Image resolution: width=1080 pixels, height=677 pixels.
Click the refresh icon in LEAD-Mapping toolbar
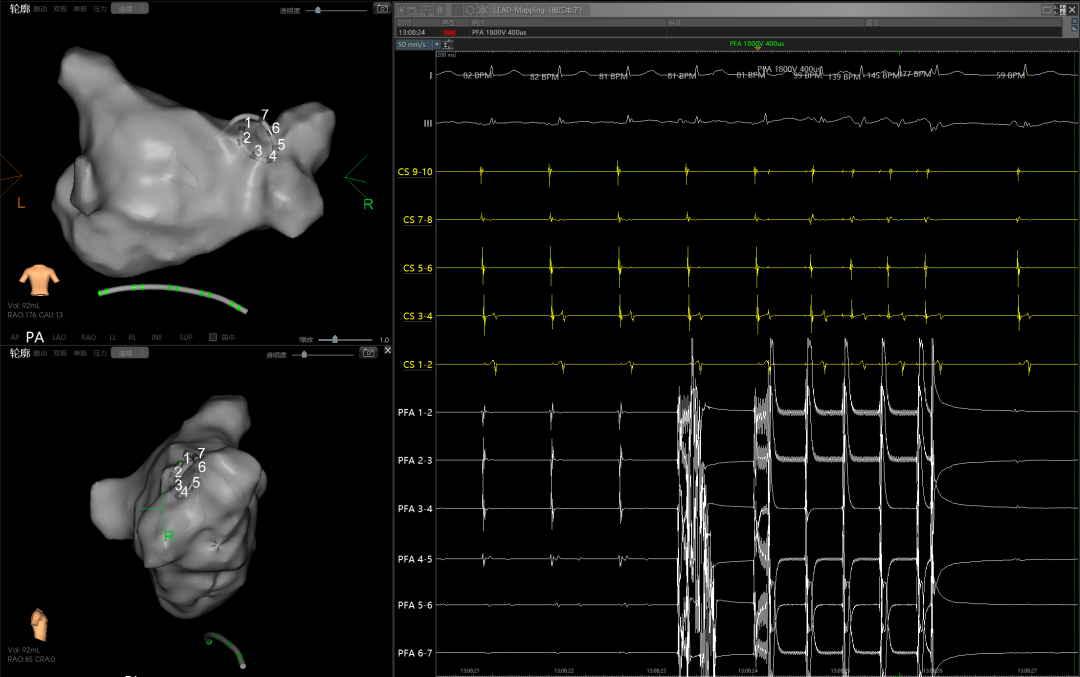click(x=470, y=9)
